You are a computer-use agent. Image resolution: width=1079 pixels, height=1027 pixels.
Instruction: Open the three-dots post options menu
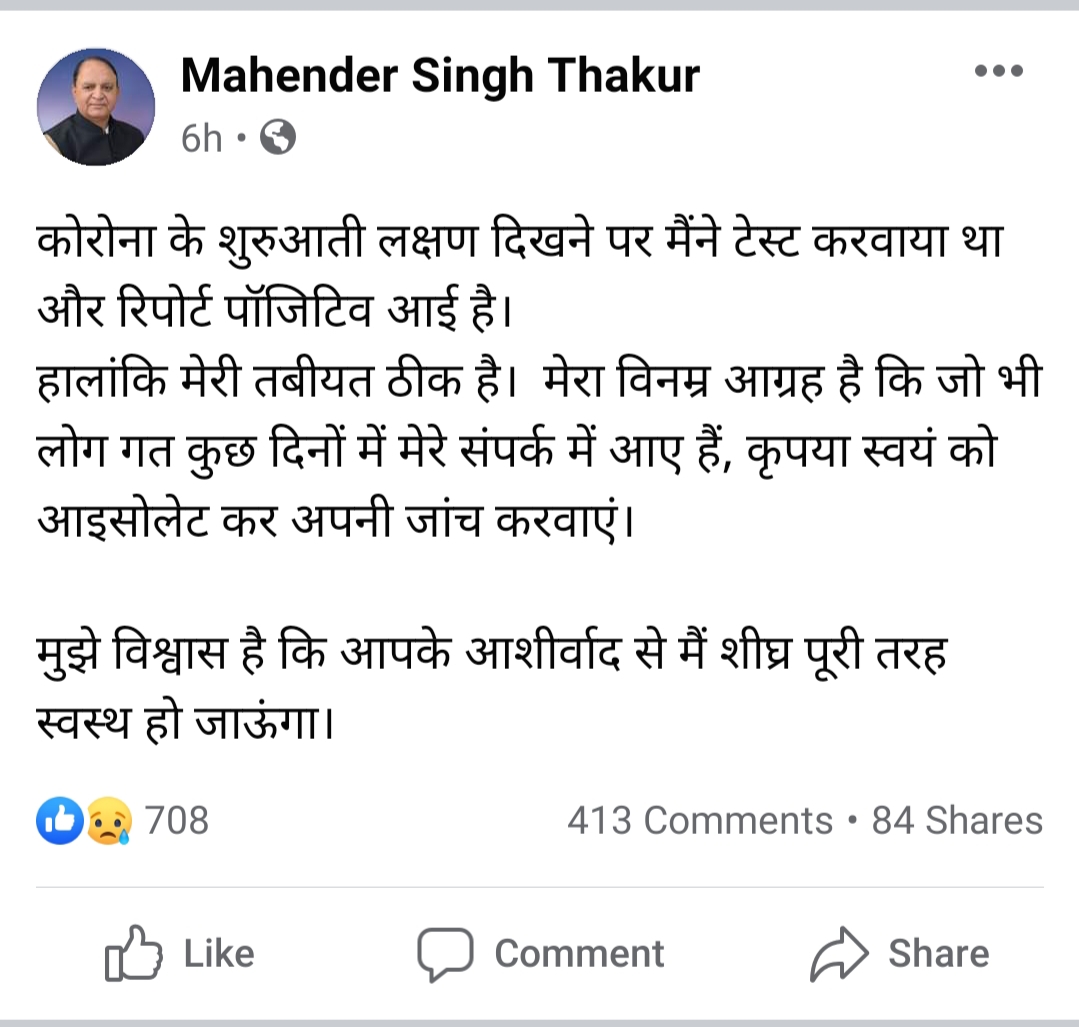(998, 71)
